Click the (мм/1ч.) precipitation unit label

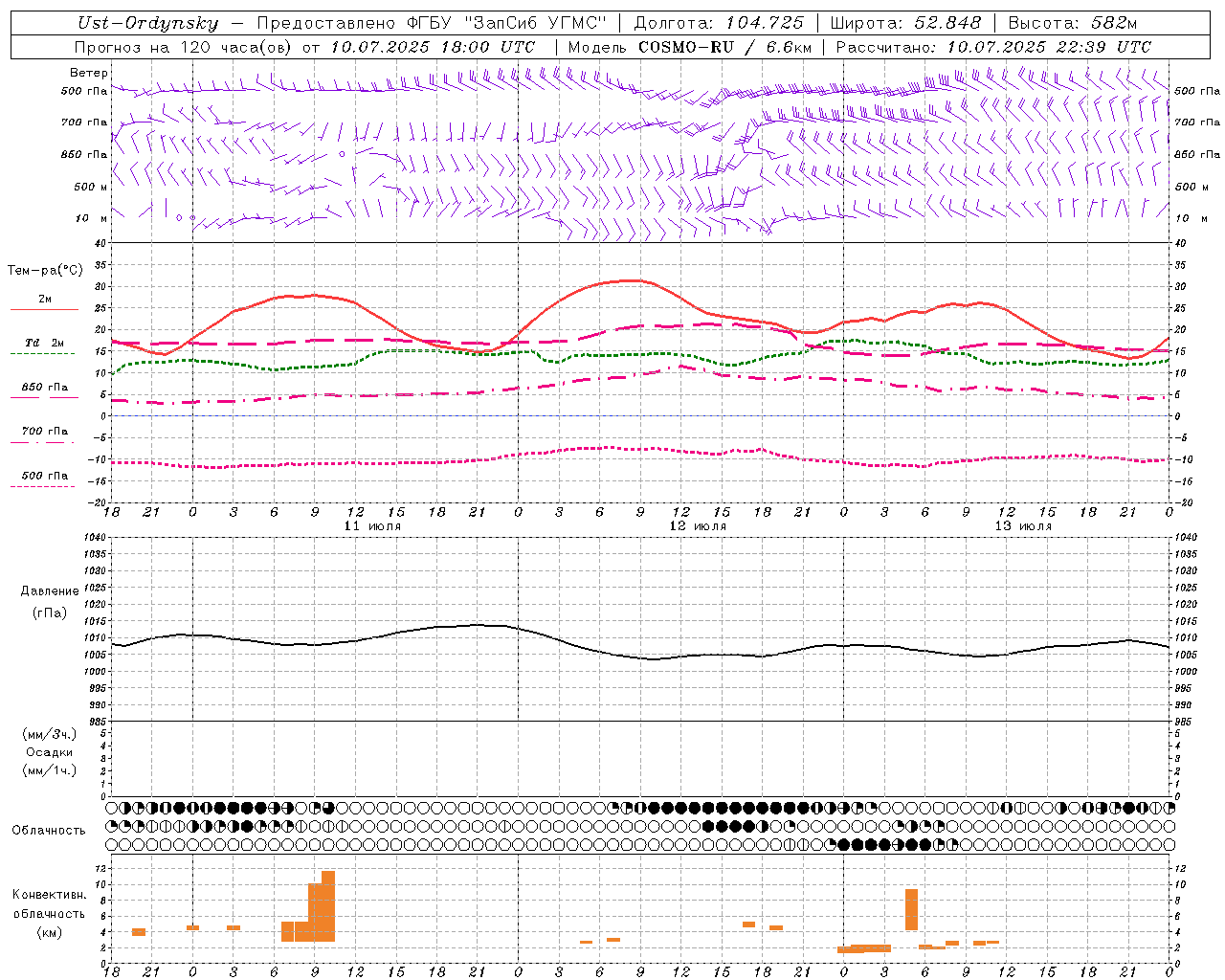tap(50, 770)
